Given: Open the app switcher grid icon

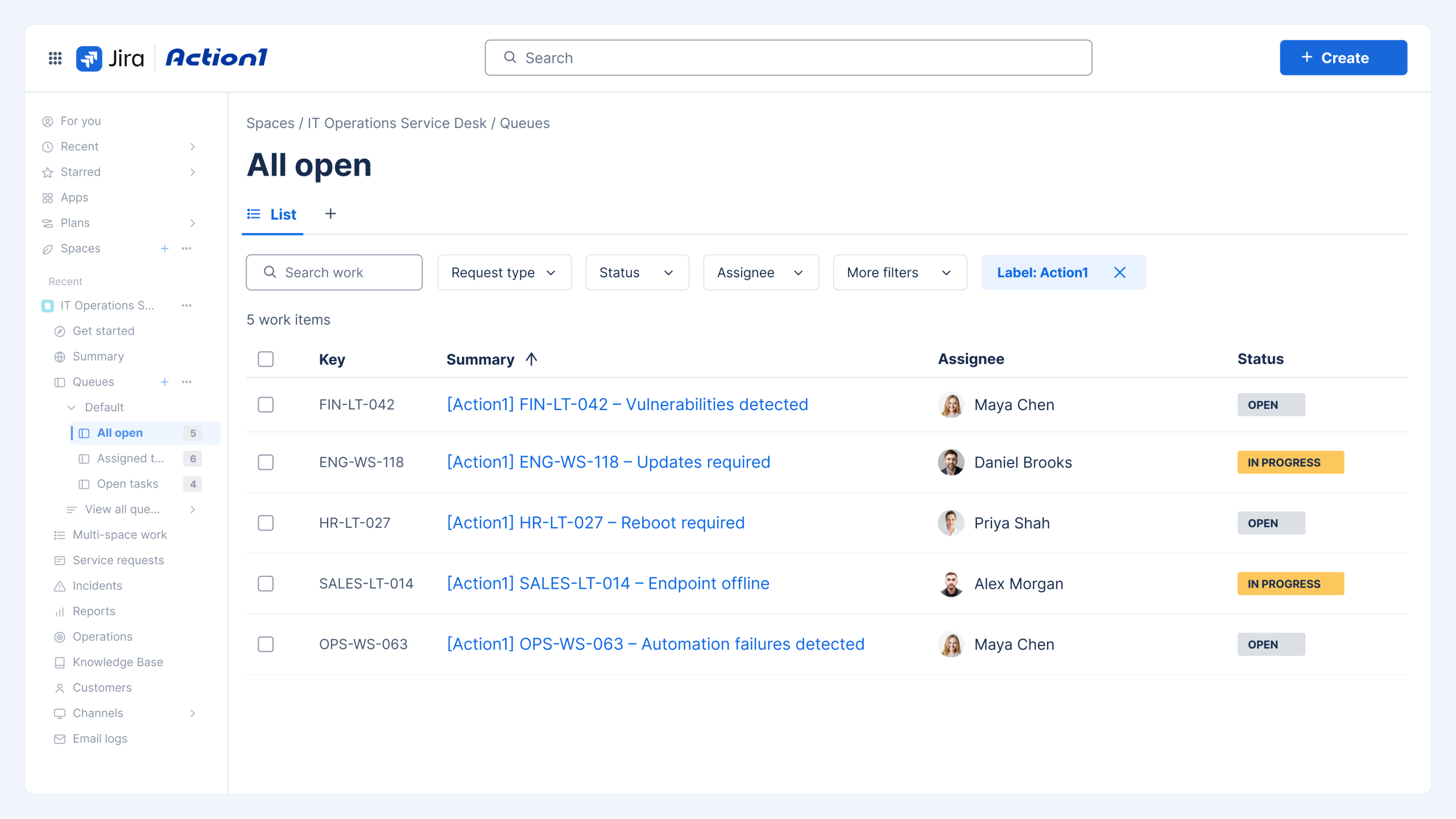Looking at the screenshot, I should tap(55, 58).
